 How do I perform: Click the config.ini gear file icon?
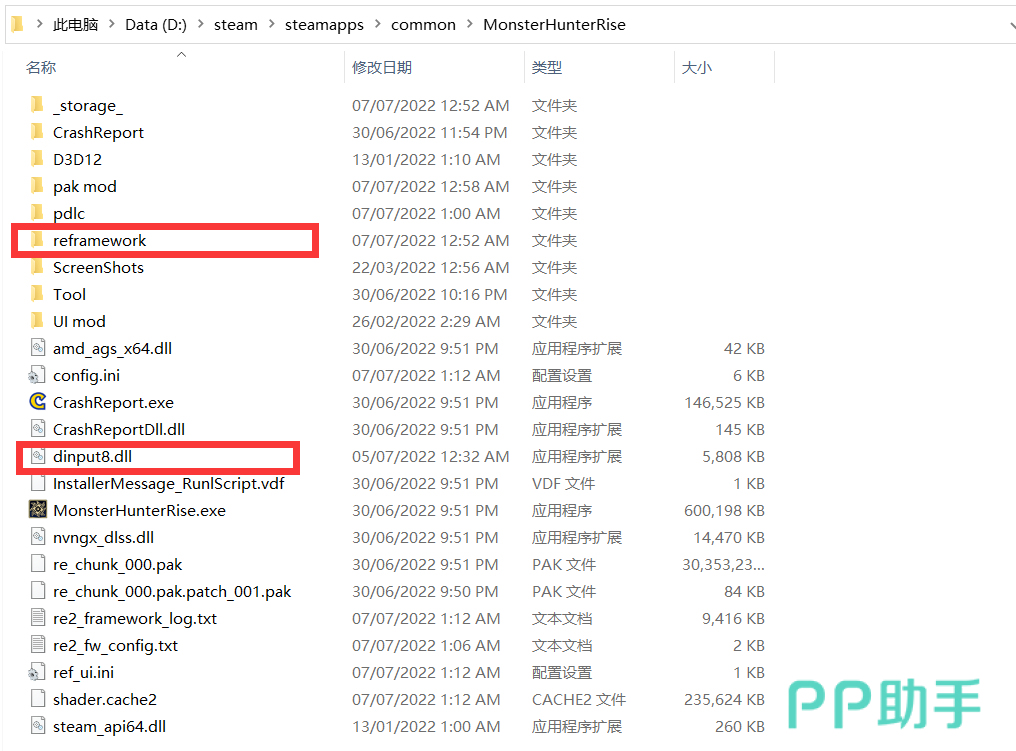(x=37, y=375)
